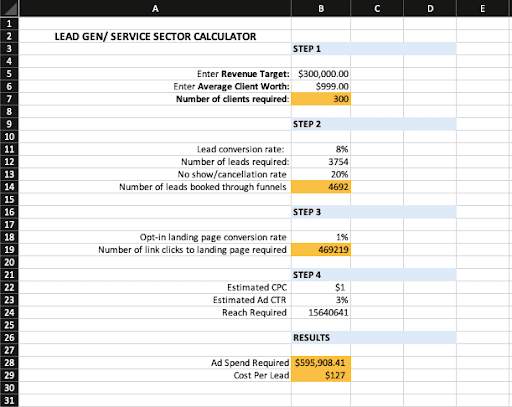Select the link clicks cell 469219

point(321,250)
